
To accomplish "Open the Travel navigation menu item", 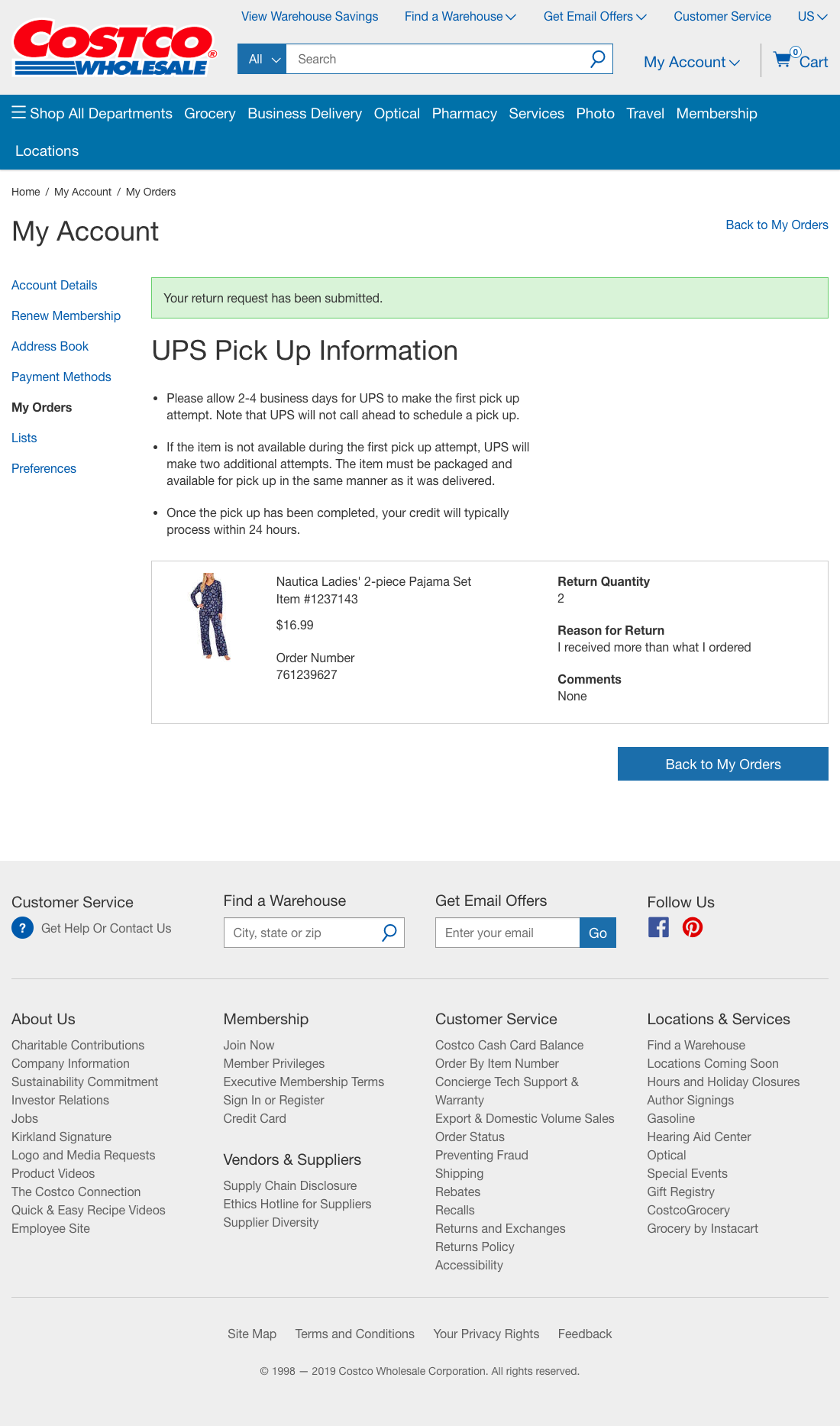I will 645,113.
